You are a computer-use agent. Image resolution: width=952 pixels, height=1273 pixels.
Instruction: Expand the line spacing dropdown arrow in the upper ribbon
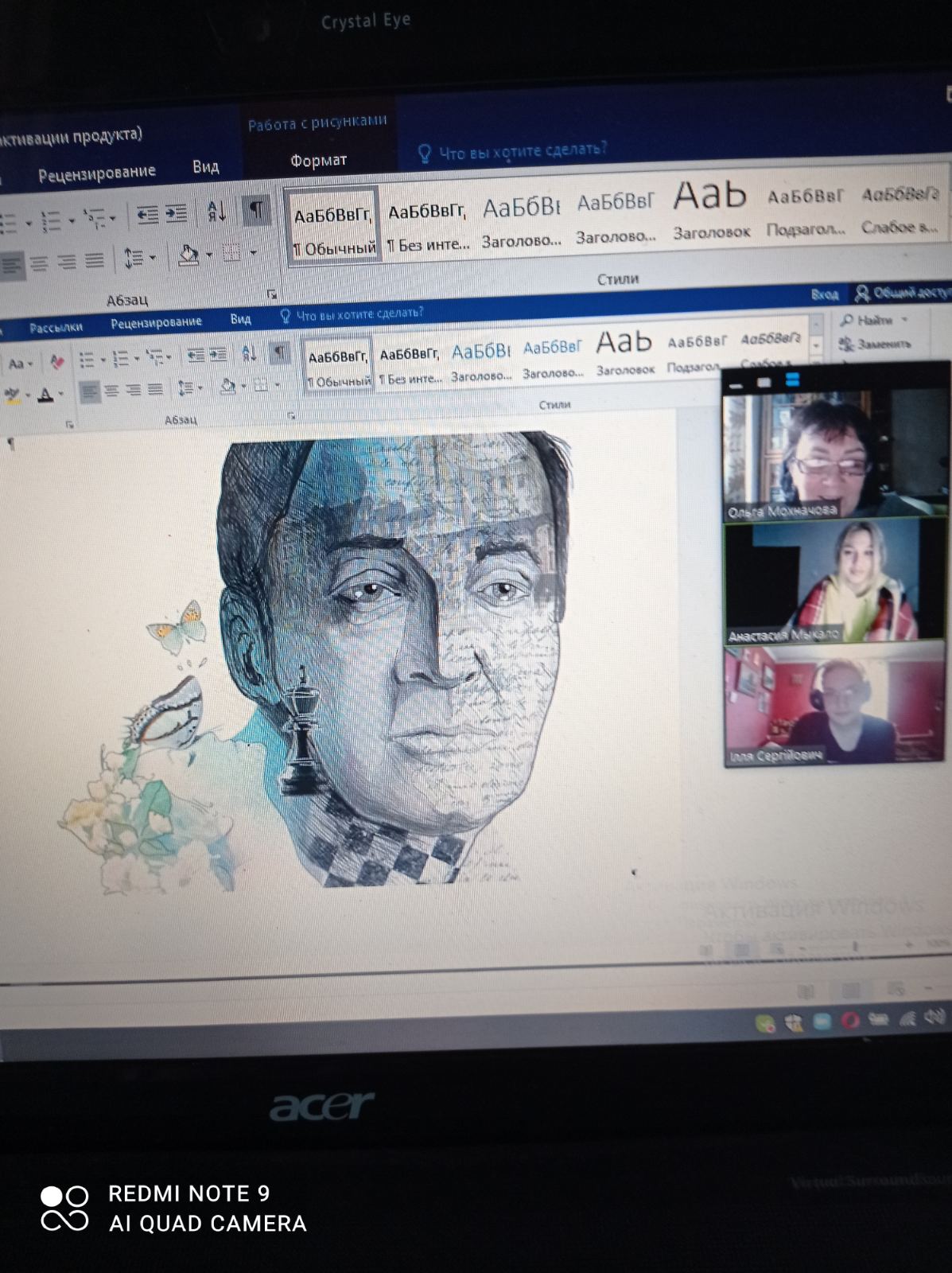click(153, 258)
